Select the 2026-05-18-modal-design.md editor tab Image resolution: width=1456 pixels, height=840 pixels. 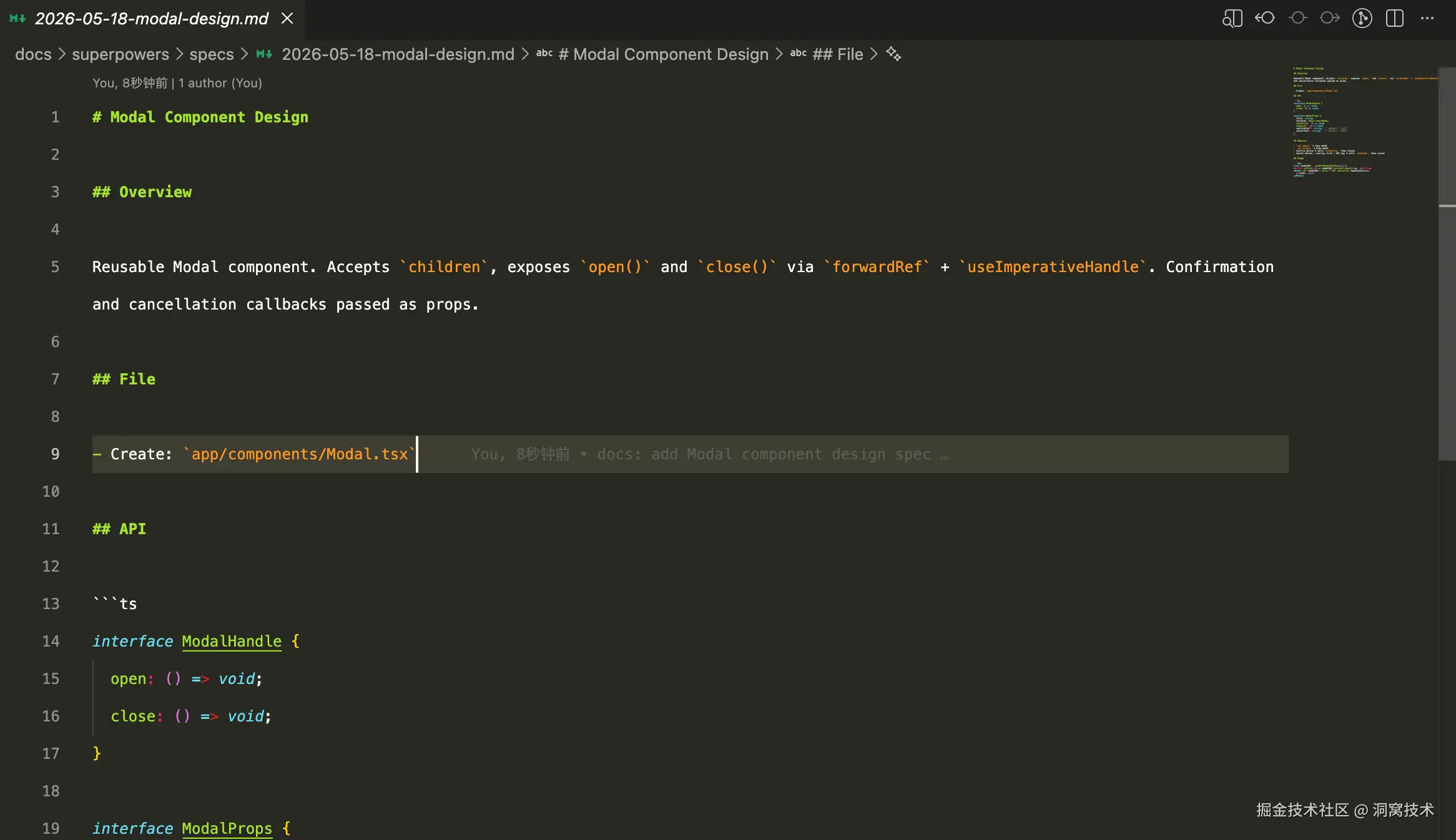click(152, 19)
